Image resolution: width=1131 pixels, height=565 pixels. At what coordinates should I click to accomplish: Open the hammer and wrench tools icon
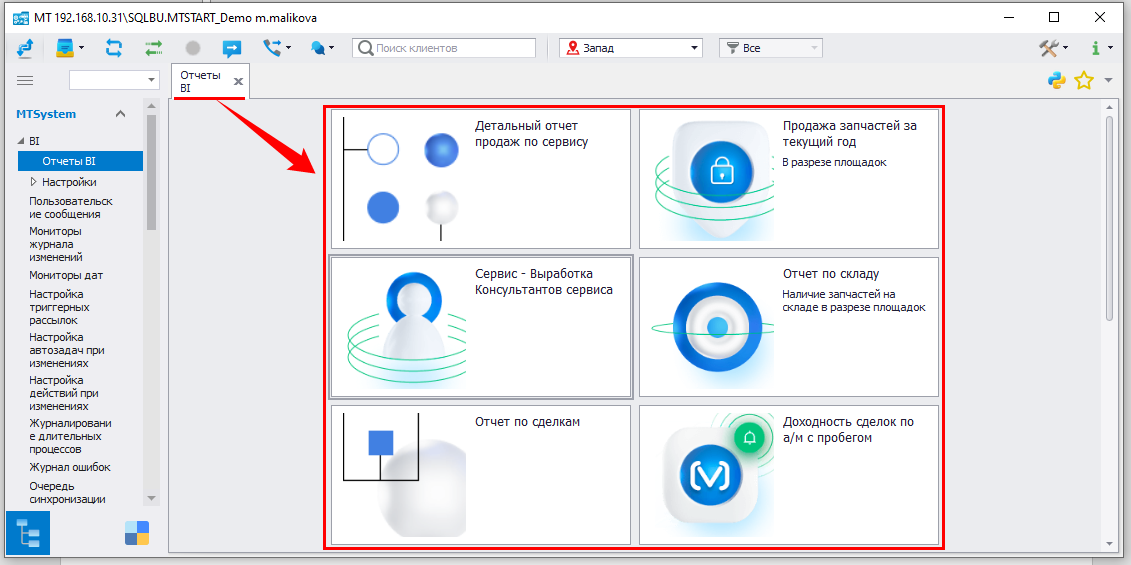[x=1048, y=48]
